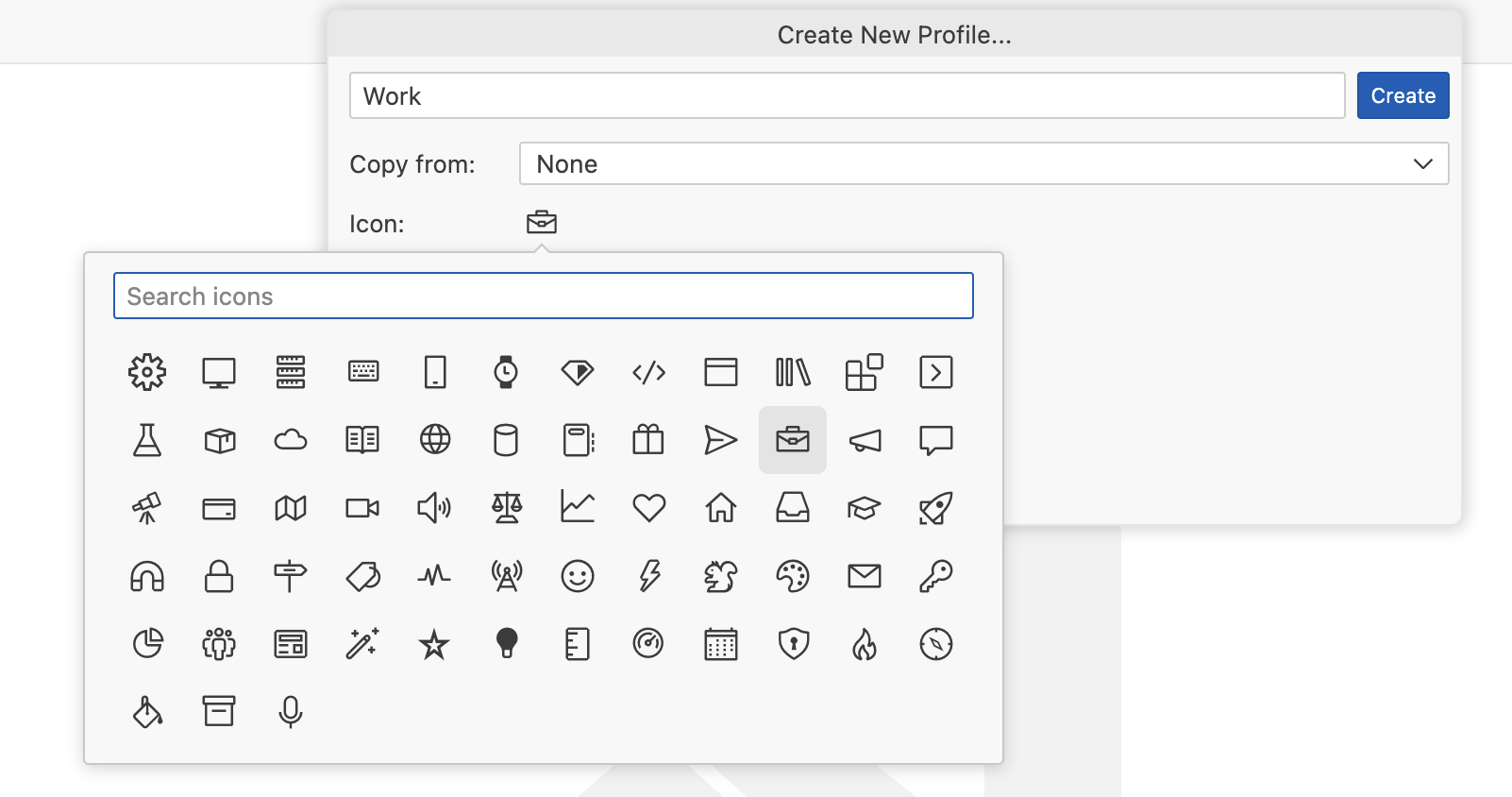This screenshot has width=1512, height=797.
Task: Open the Copy from dropdown
Action: (983, 164)
